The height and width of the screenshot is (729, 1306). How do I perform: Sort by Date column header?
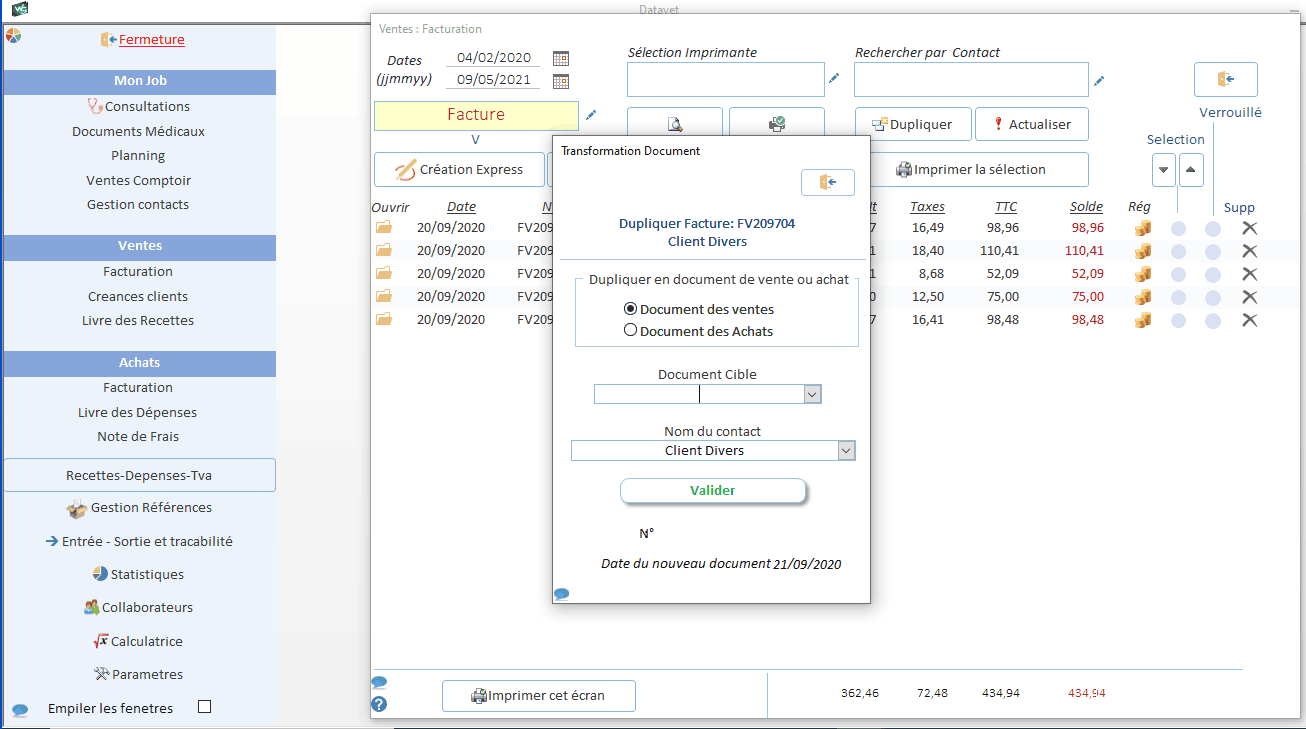pos(461,207)
